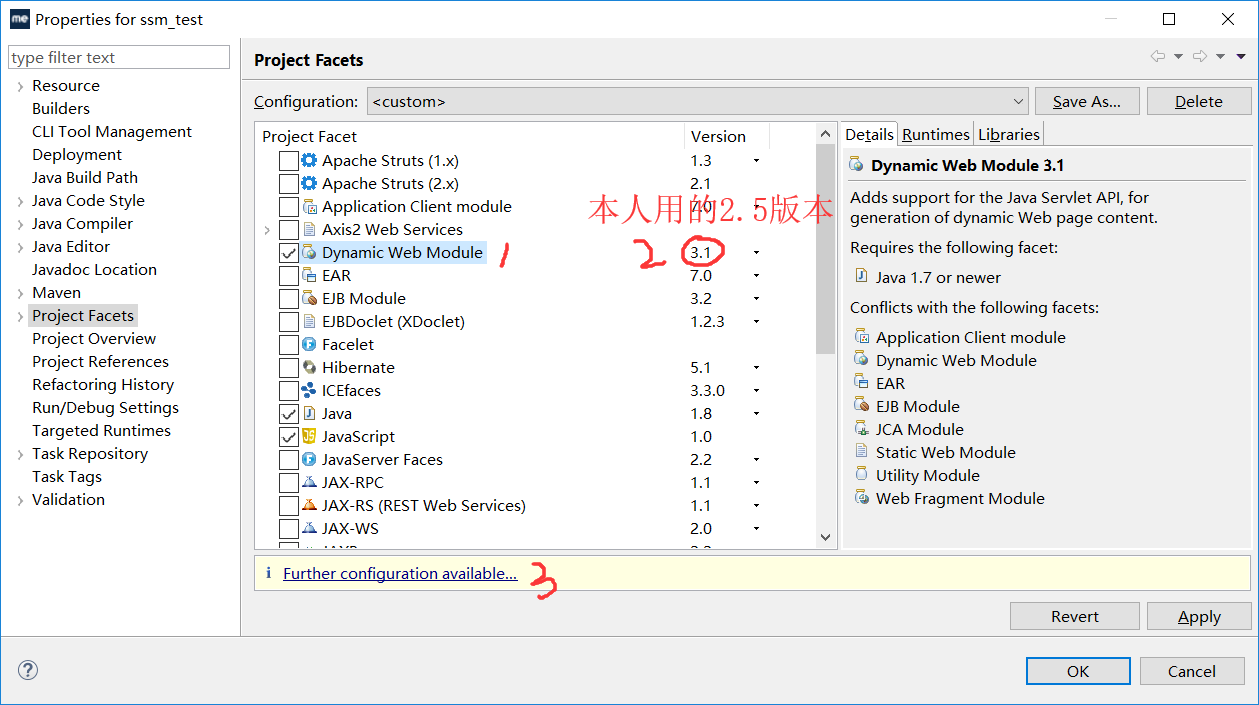Click the JAX-RPC facet icon
Screen dimensions: 1259x705
[309, 482]
